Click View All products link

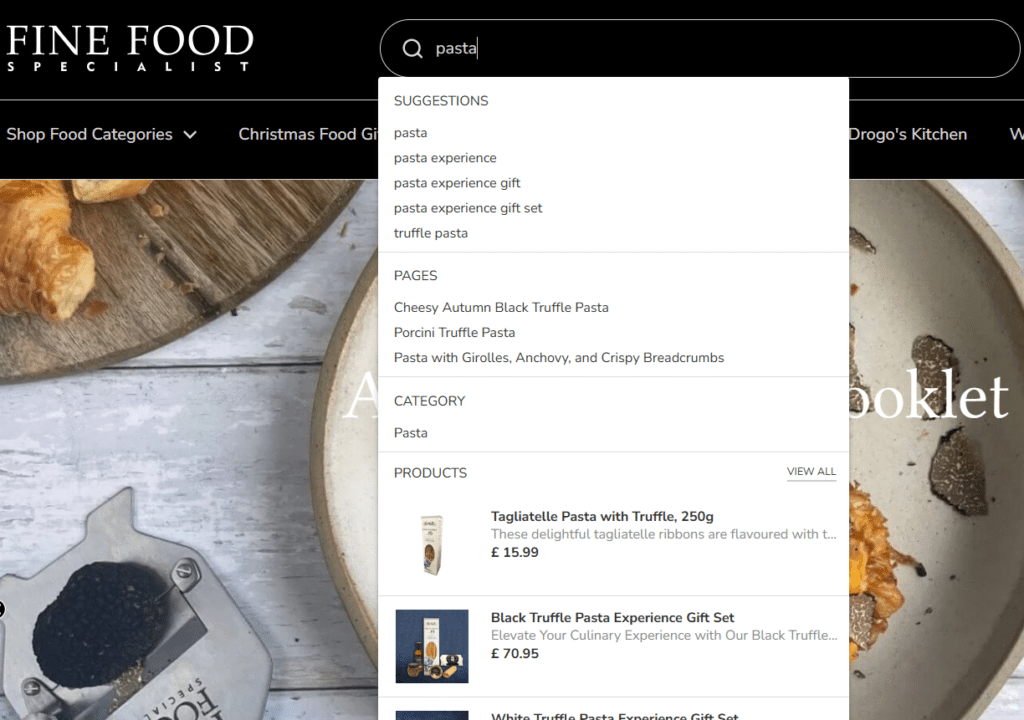tap(811, 472)
